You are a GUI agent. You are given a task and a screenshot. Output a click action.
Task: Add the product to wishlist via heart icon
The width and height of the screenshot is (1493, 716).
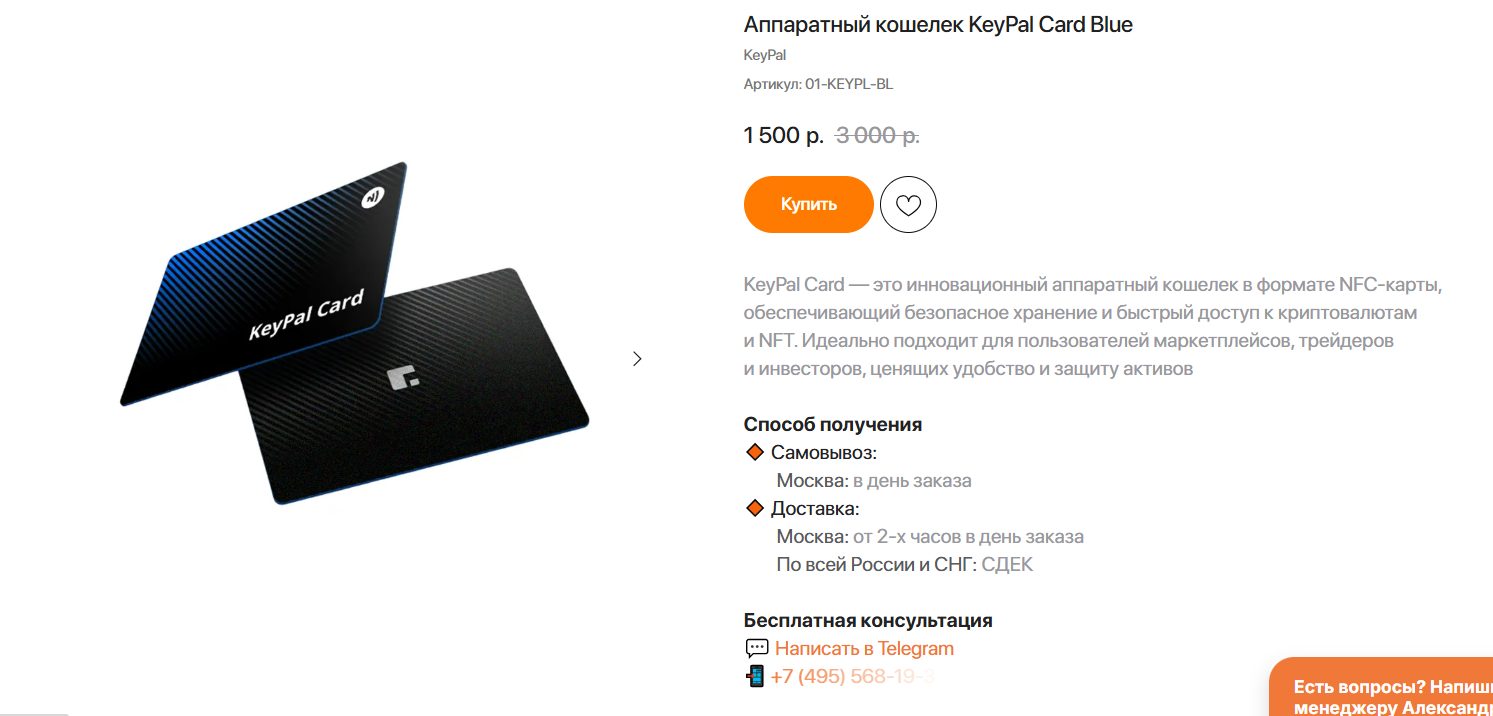(908, 205)
